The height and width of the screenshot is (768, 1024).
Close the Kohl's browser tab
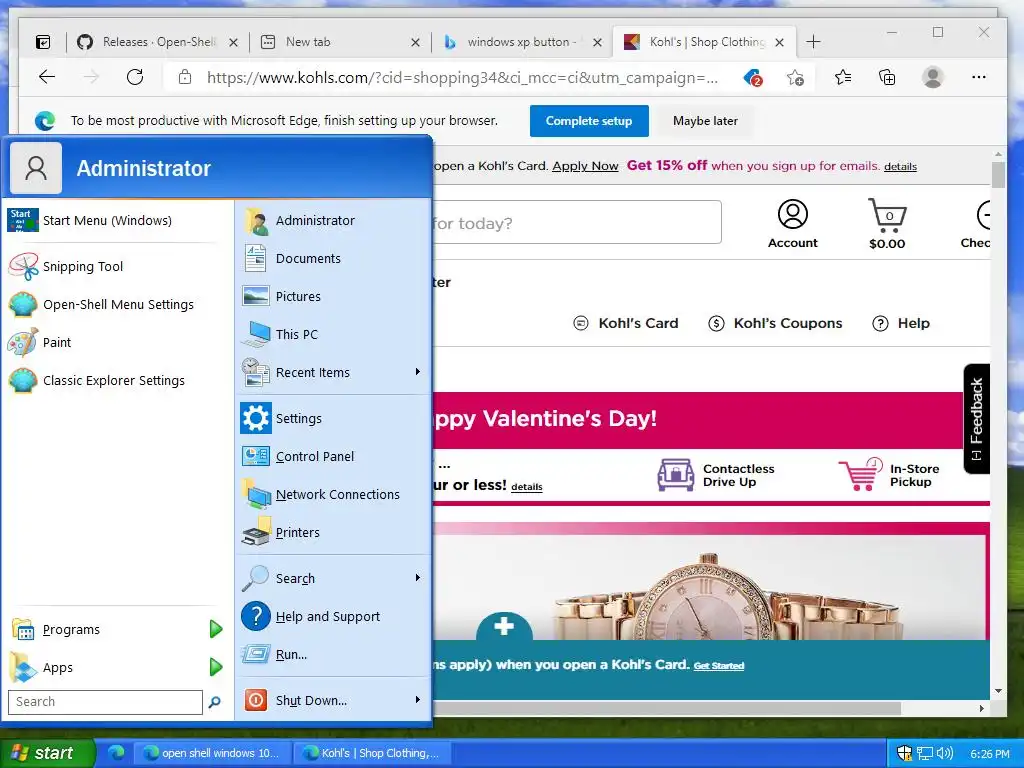(x=779, y=42)
